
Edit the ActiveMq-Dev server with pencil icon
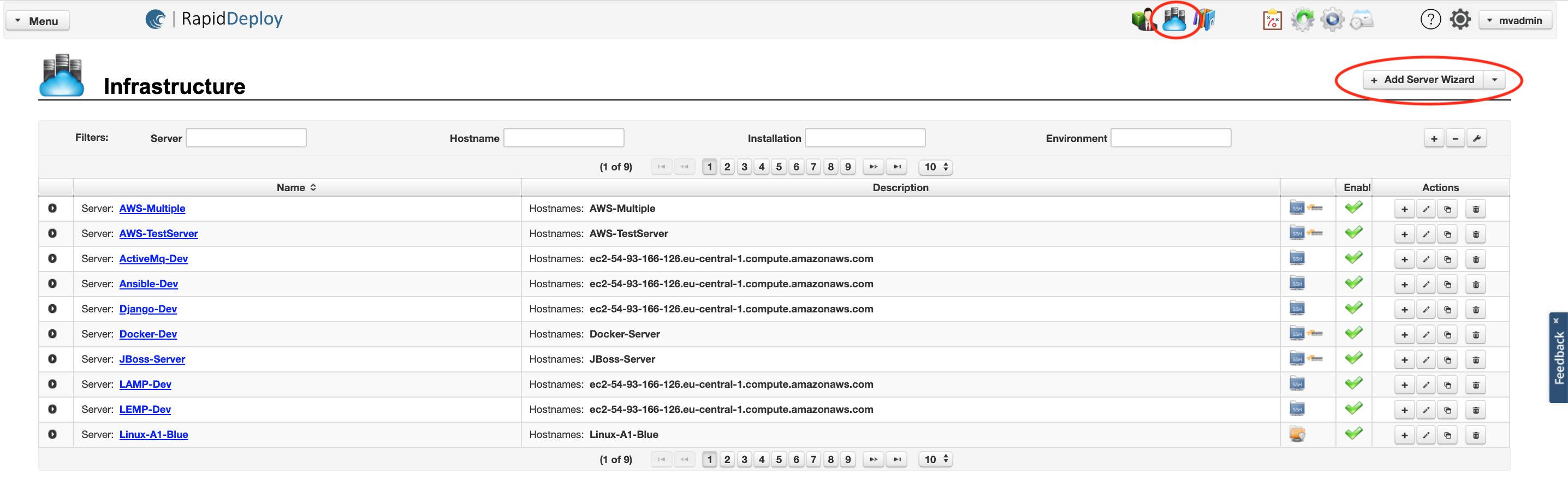pos(1426,259)
